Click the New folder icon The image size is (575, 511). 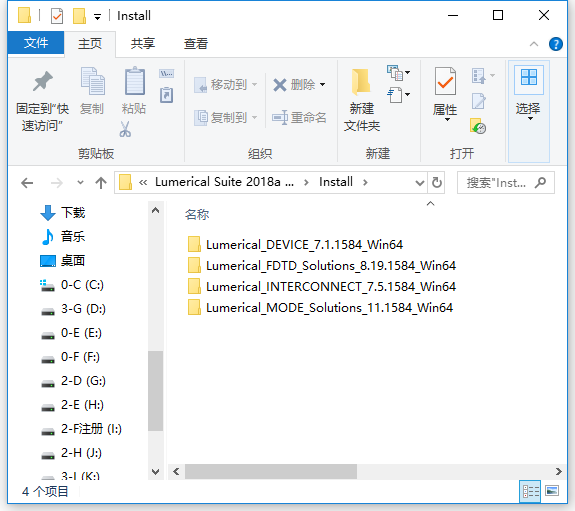(x=361, y=82)
